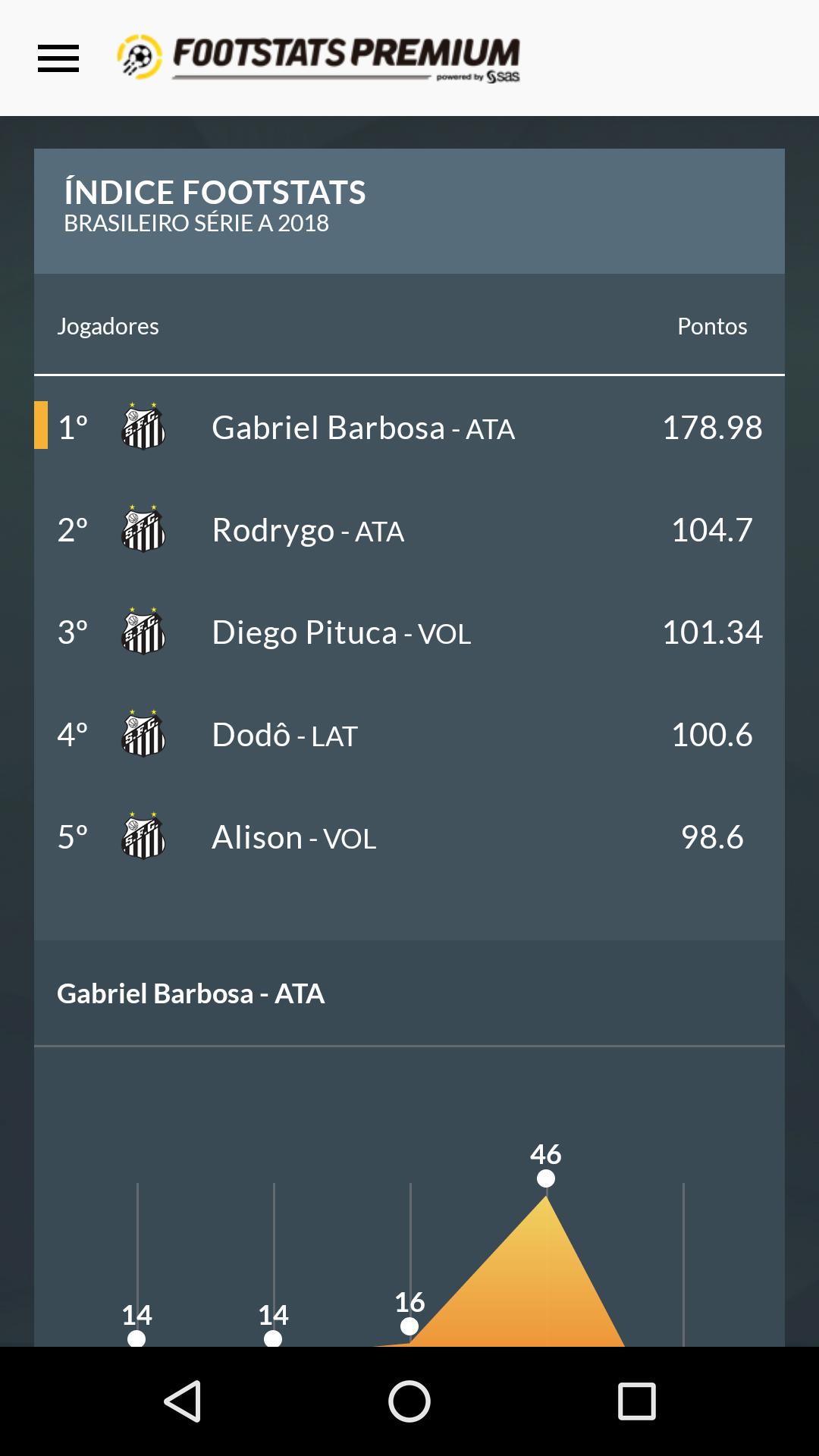
Task: Go back with Android back arrow
Action: (183, 1401)
